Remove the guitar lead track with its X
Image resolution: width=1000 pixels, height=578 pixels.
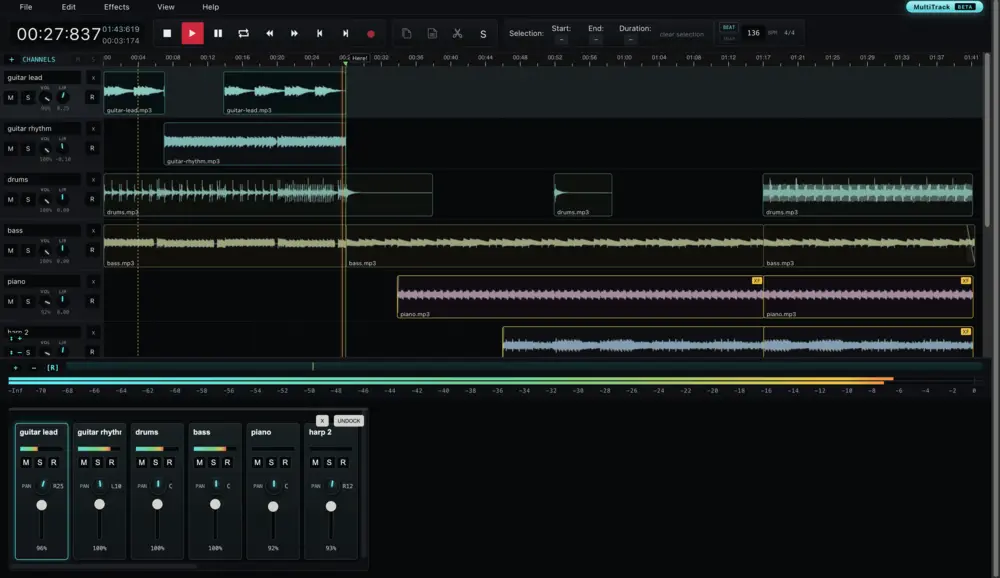point(93,78)
